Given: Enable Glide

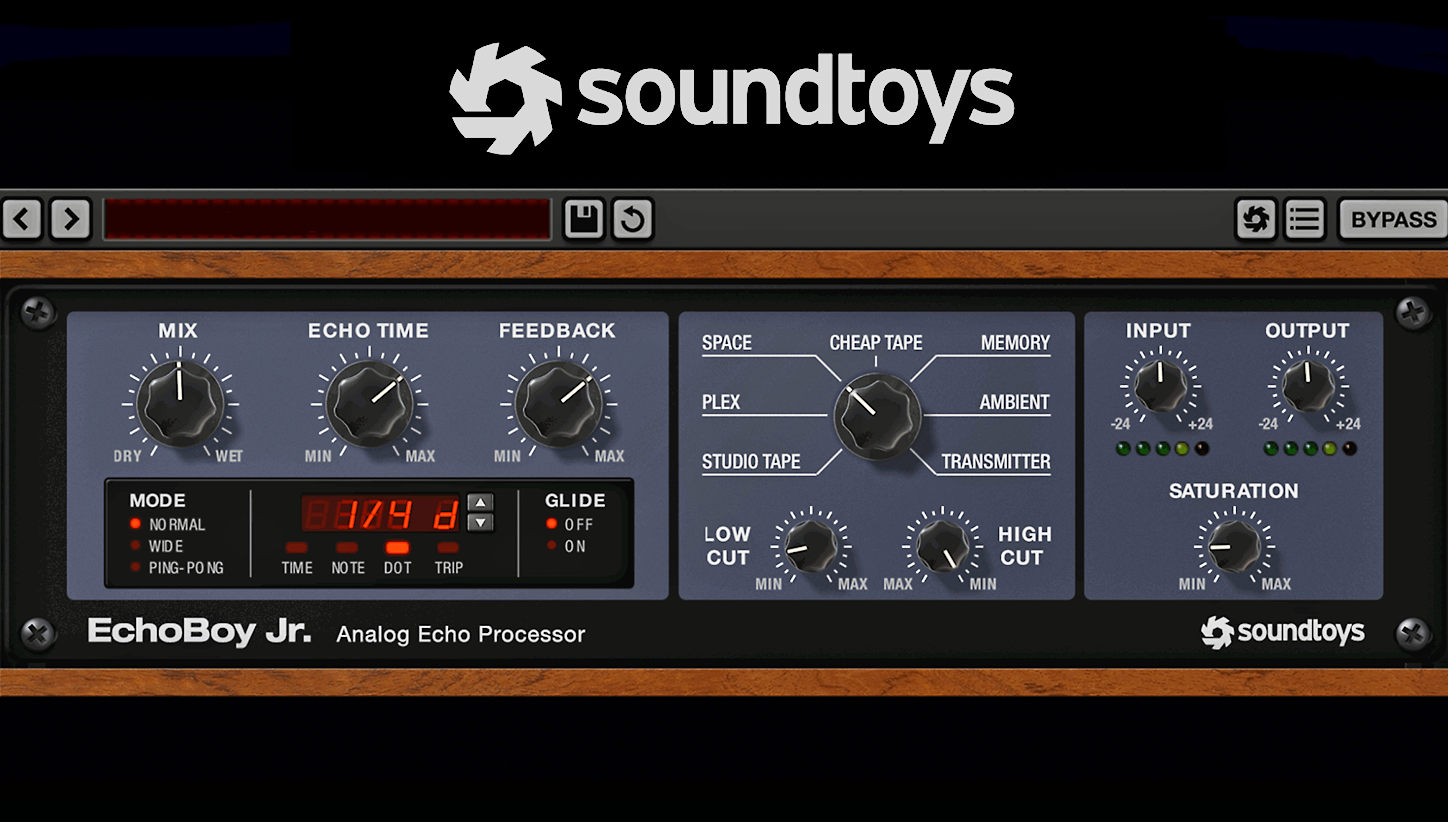Looking at the screenshot, I should pyautogui.click(x=551, y=545).
